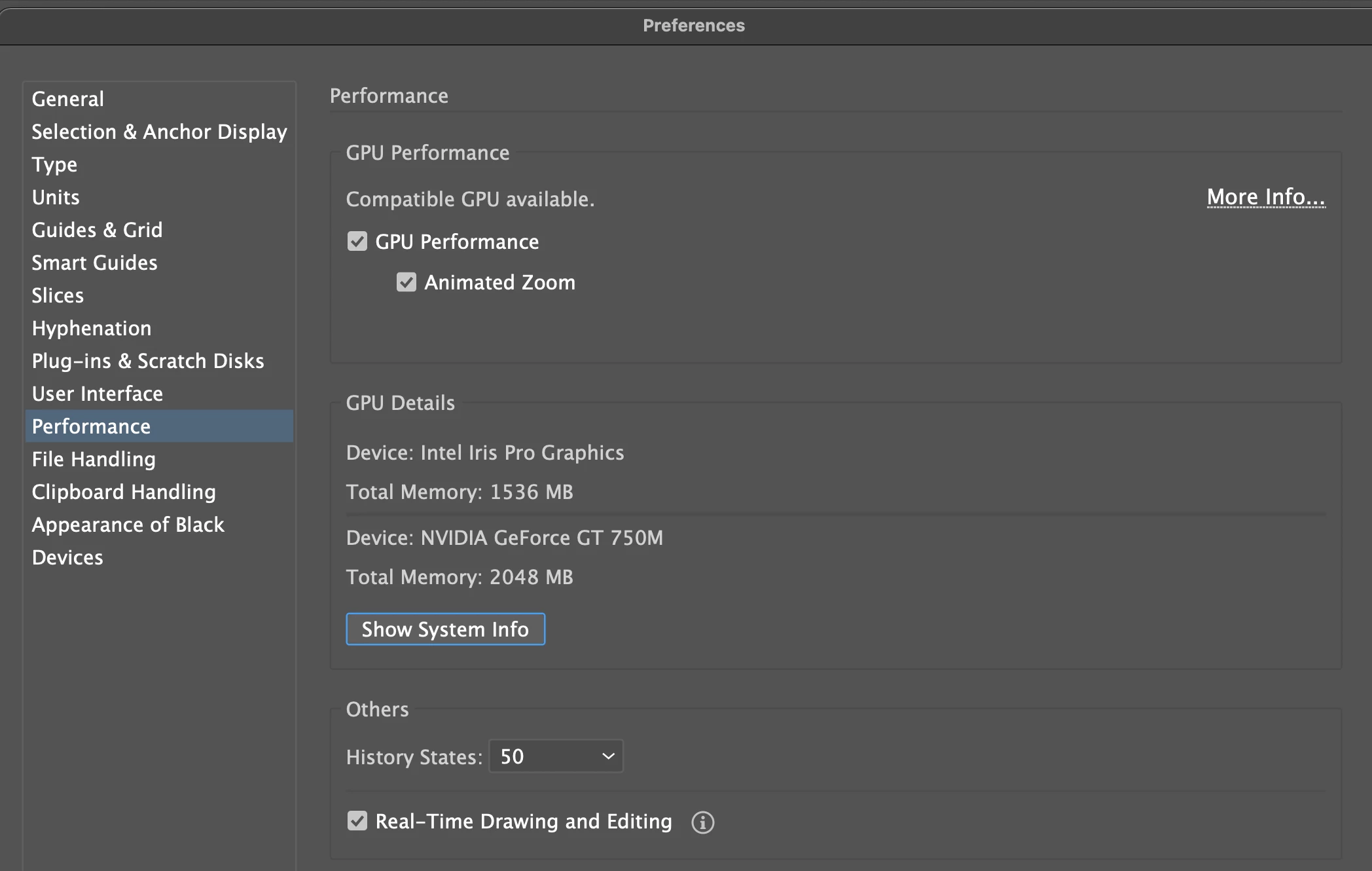1372x871 pixels.
Task: Go to Selection & Anchor Display
Action: (159, 132)
